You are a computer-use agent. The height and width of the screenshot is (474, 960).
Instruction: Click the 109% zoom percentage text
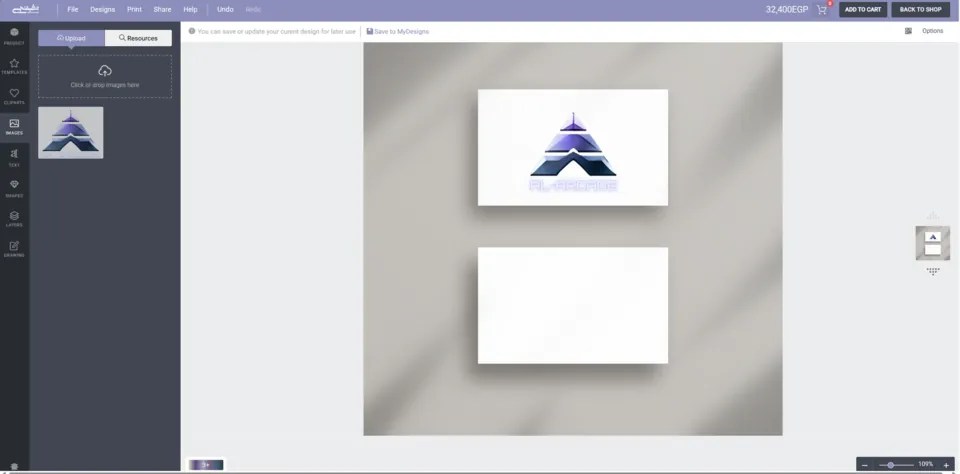pos(925,465)
